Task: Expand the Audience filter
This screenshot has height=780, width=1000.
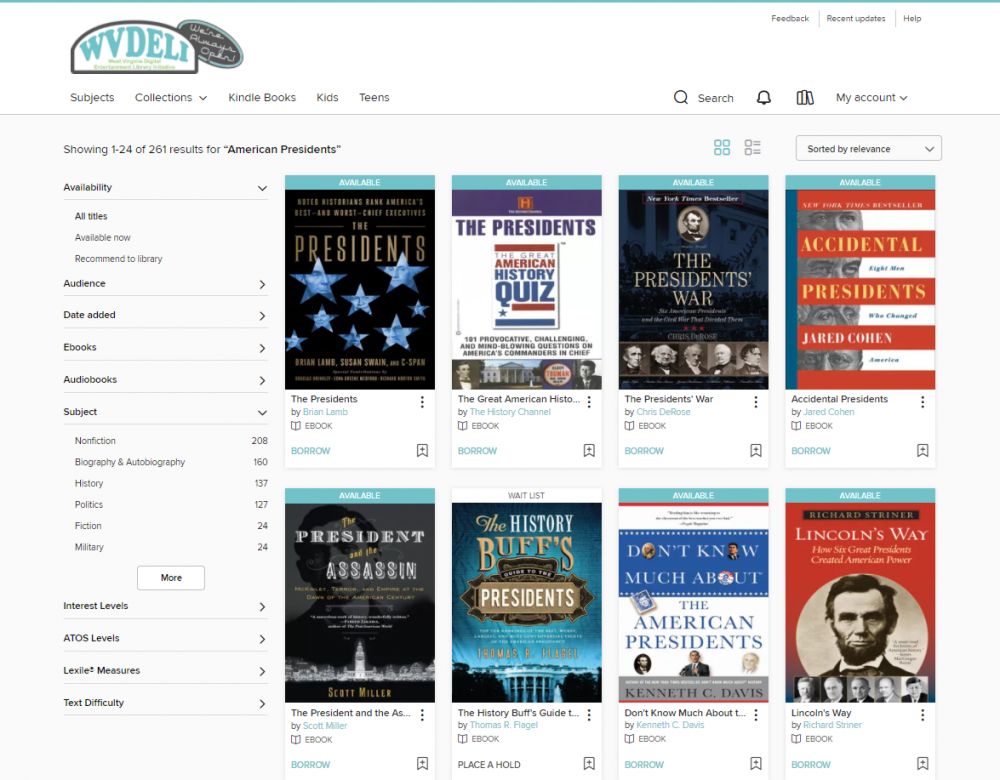Action: [165, 284]
